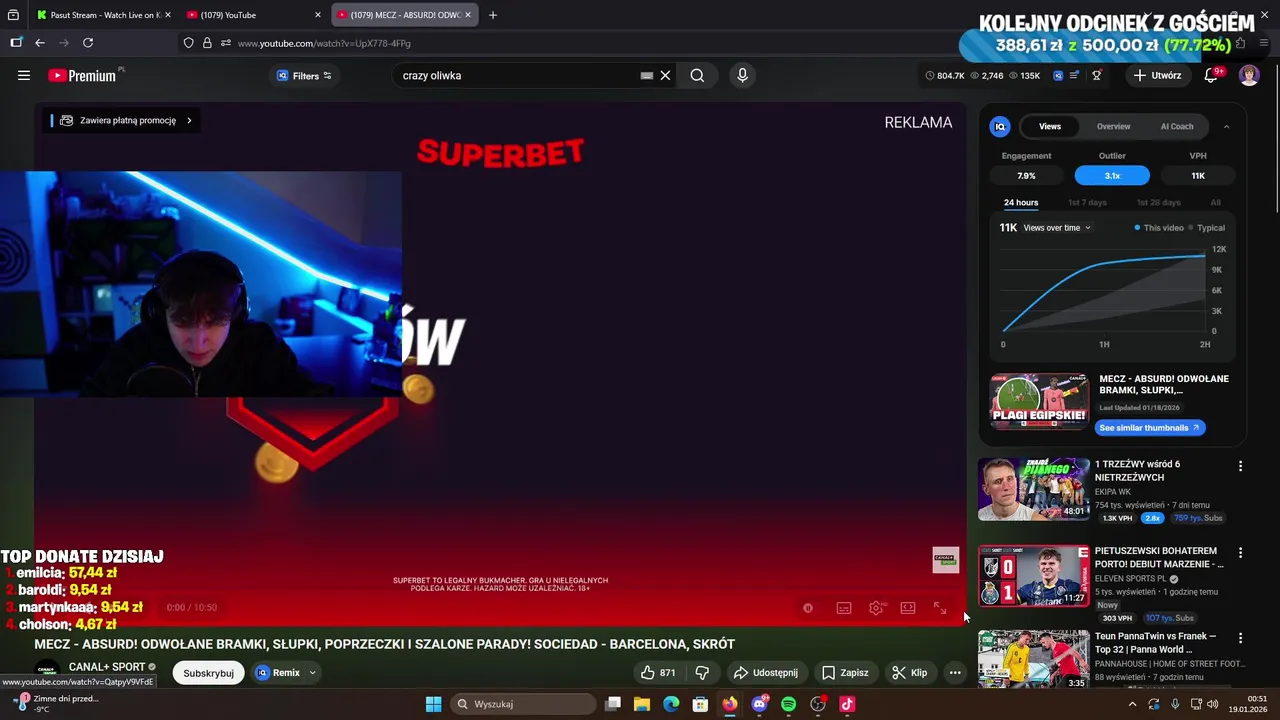Open the '1 TRZEŹWY wśród 6' video thumbnail
Image resolution: width=1280 pixels, height=720 pixels.
[x=1034, y=489]
